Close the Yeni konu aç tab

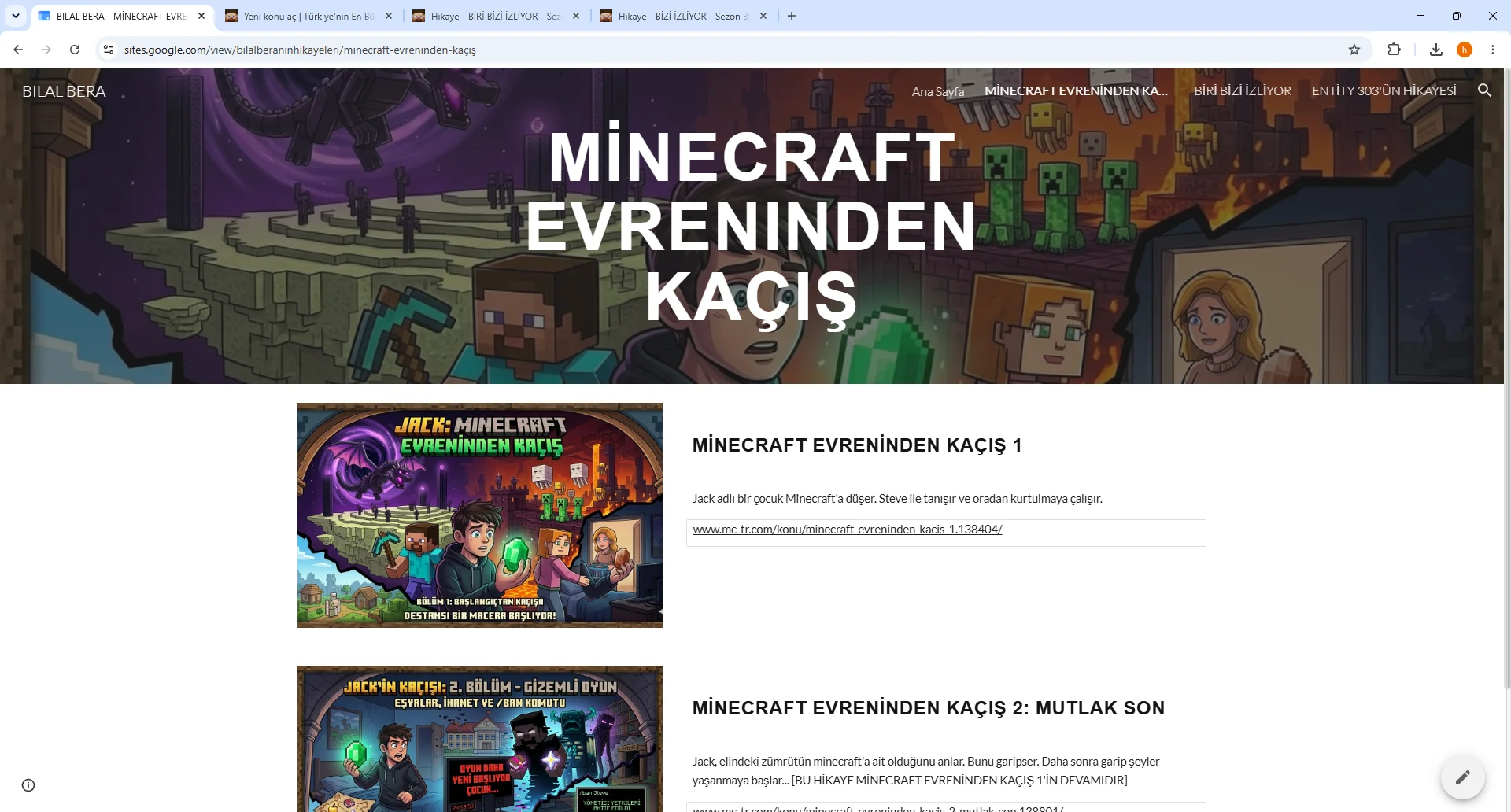tap(389, 16)
